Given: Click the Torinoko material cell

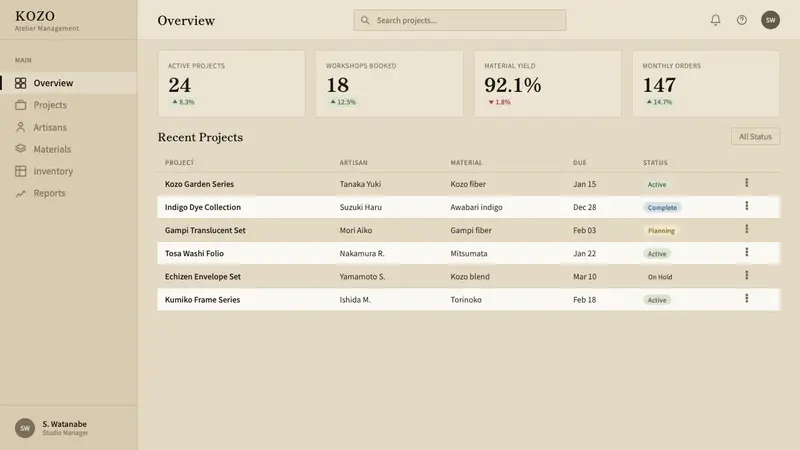Looking at the screenshot, I should pos(466,299).
